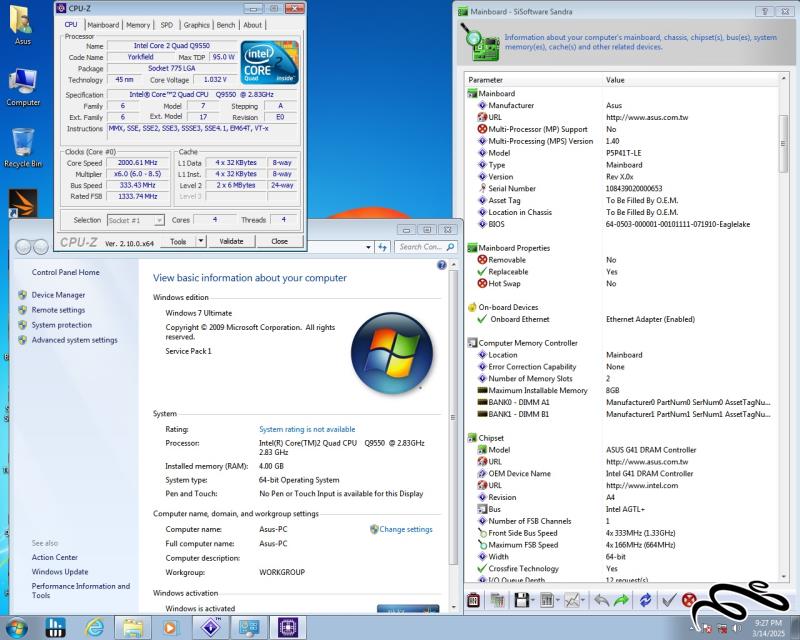
Task: Click the volume speaker icon in system tray
Action: tap(737, 628)
